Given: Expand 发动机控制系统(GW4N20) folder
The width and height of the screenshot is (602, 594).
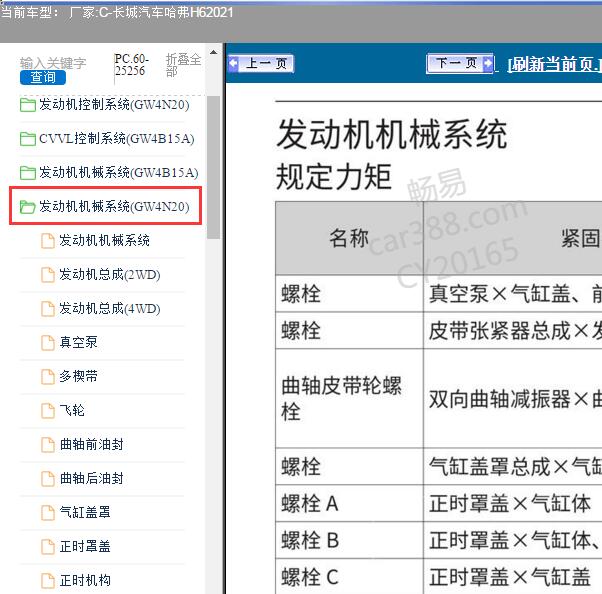Looking at the screenshot, I should [x=114, y=104].
